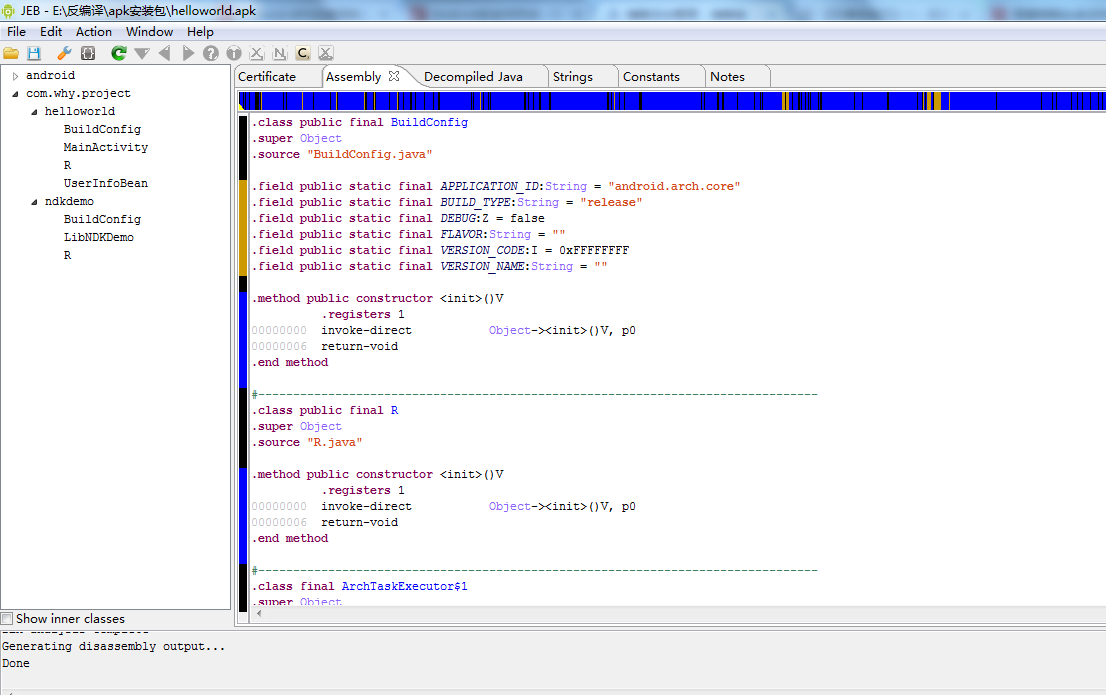Select BuildConfig under helloworld
Screen dimensions: 1106x695
point(102,130)
